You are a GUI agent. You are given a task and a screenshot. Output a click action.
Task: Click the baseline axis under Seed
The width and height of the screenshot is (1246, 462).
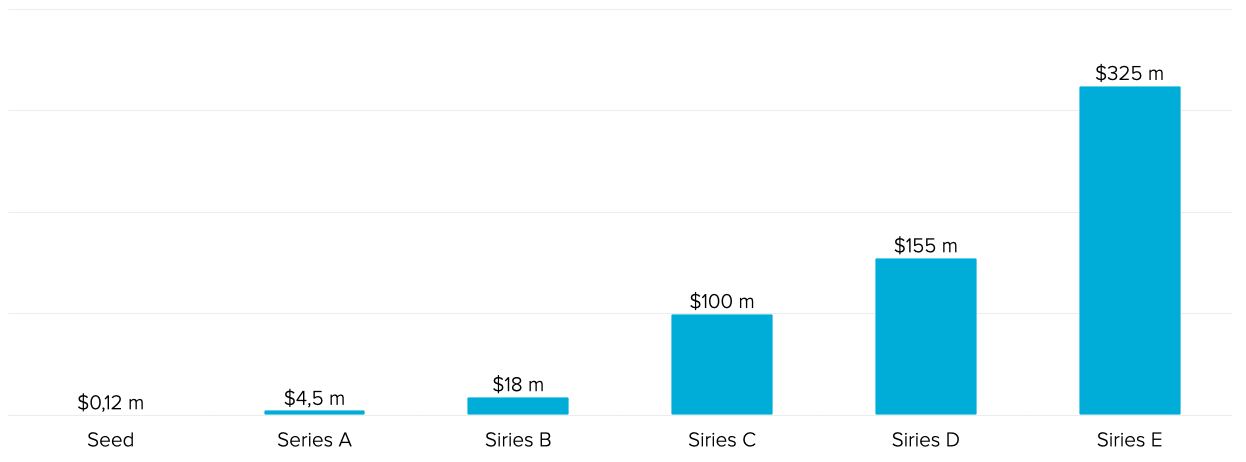point(110,415)
